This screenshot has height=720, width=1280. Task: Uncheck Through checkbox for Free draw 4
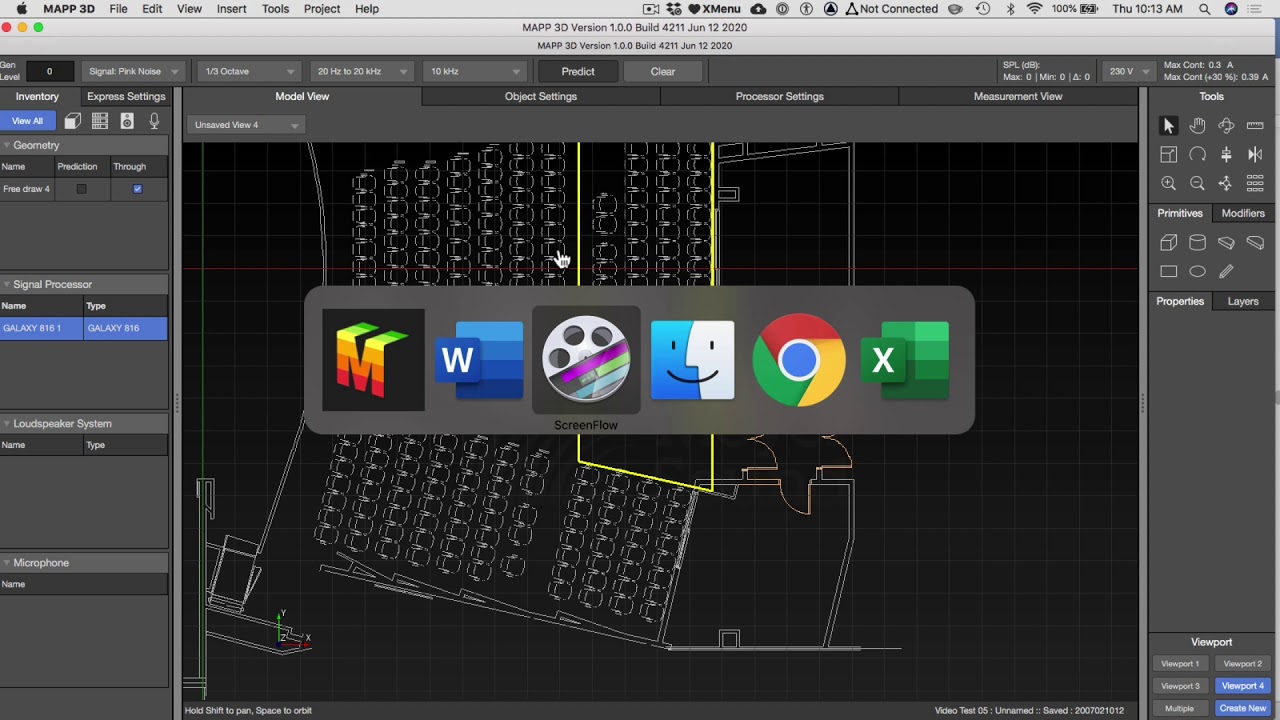tap(137, 189)
